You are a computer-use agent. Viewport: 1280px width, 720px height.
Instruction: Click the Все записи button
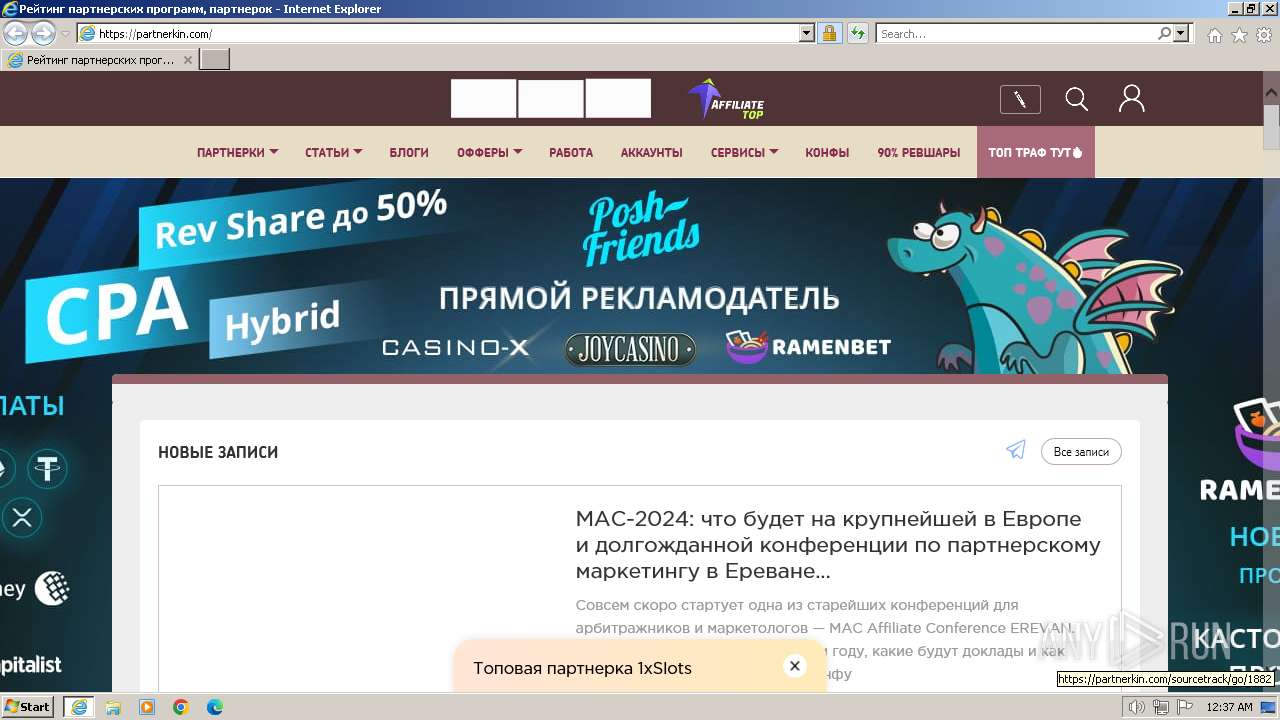[1081, 452]
